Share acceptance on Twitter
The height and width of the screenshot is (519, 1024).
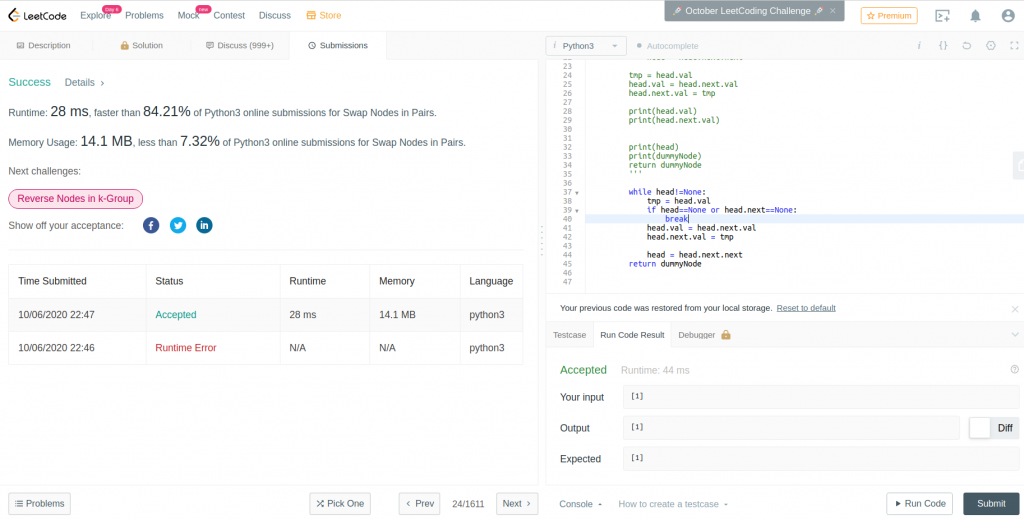click(178, 225)
